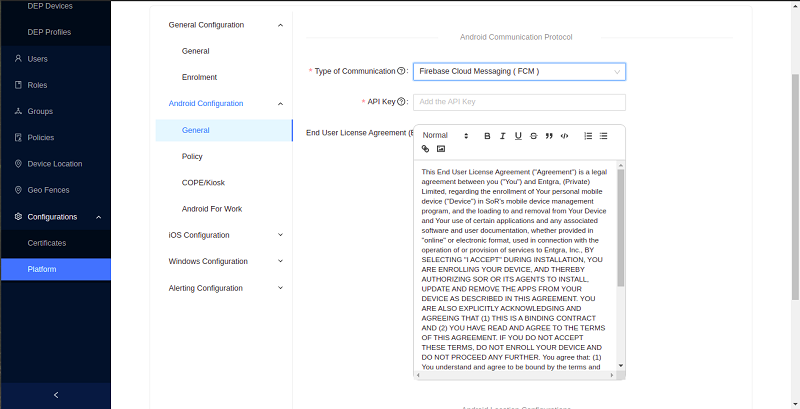
Task: Click the EULA editor vertical scrollbar
Action: tap(621, 227)
